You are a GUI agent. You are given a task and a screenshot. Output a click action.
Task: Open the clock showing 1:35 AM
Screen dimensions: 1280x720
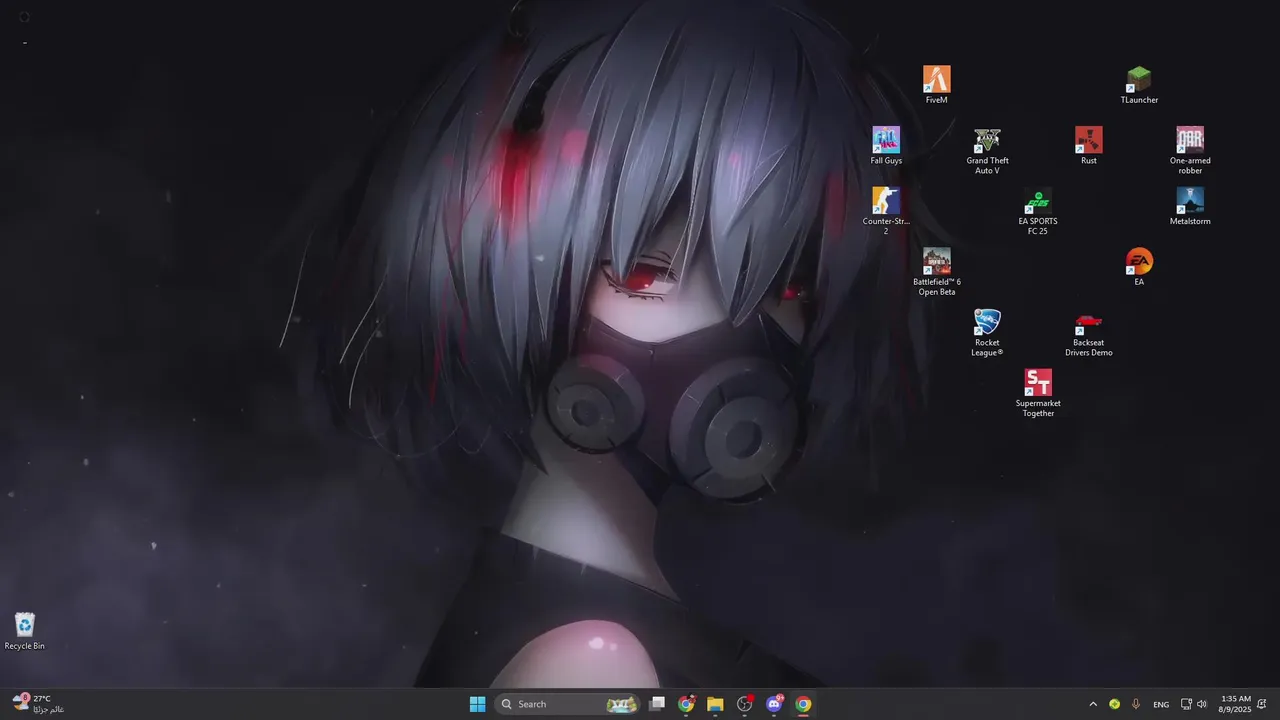pos(1236,704)
